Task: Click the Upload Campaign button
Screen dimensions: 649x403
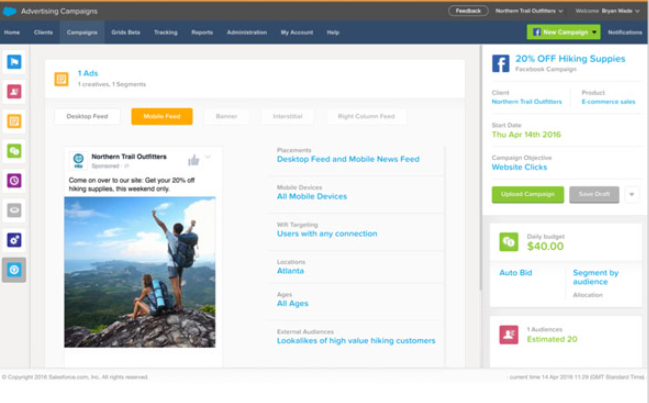Action: [528, 194]
